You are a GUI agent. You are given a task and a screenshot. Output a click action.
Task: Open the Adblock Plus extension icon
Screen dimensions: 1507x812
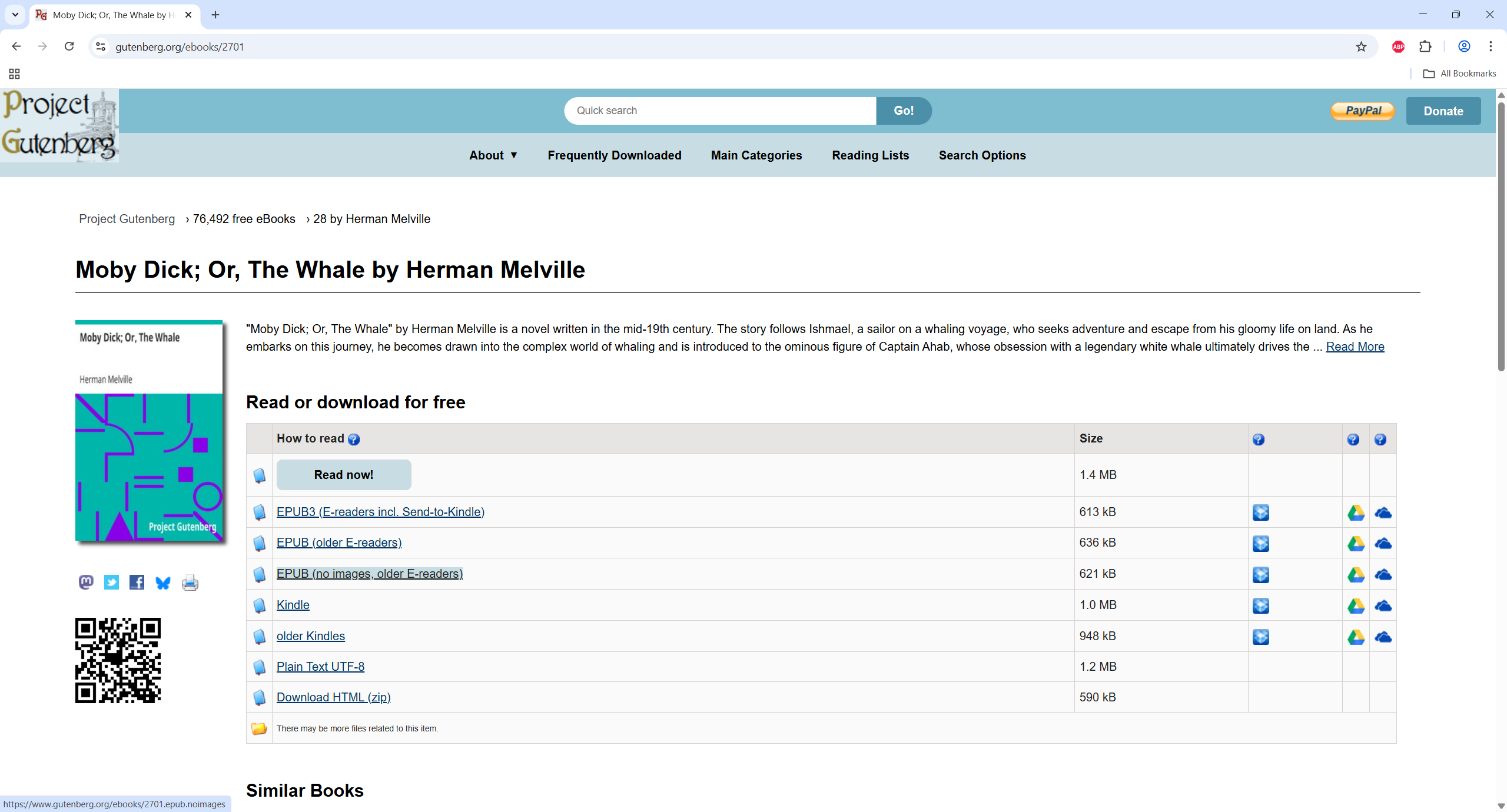pos(1398,46)
